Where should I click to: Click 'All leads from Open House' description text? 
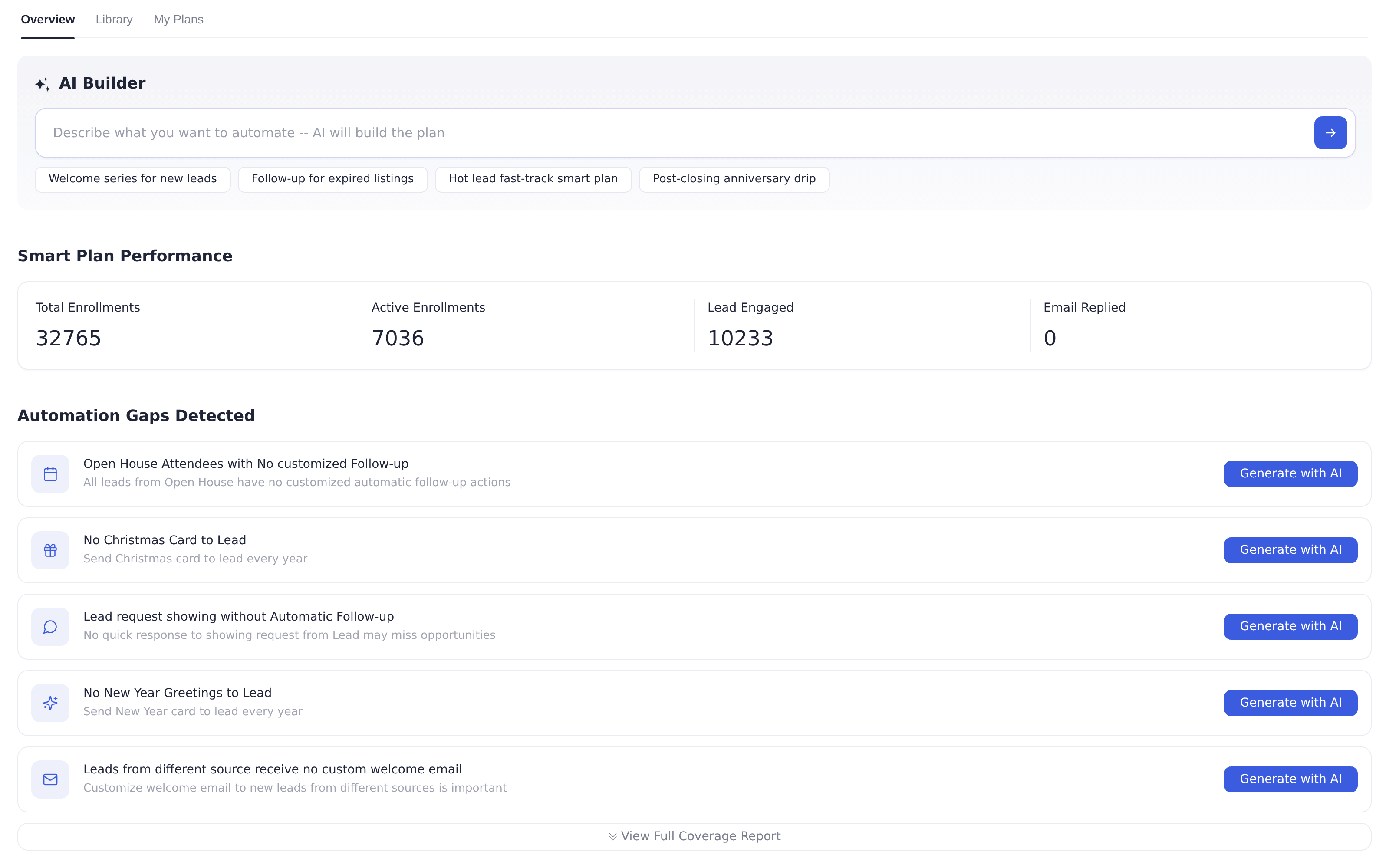pos(297,482)
